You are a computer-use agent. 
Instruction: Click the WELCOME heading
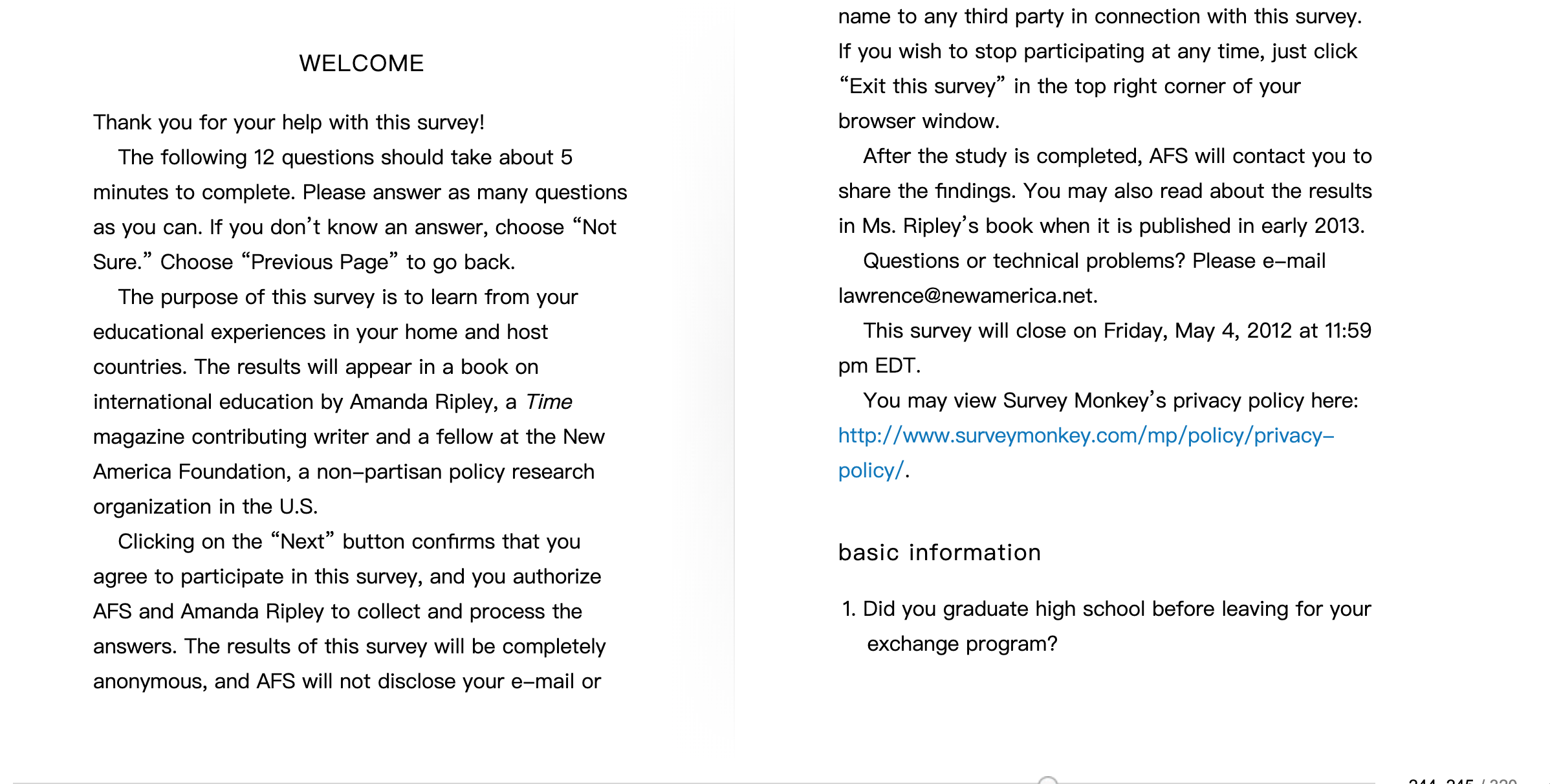[361, 63]
